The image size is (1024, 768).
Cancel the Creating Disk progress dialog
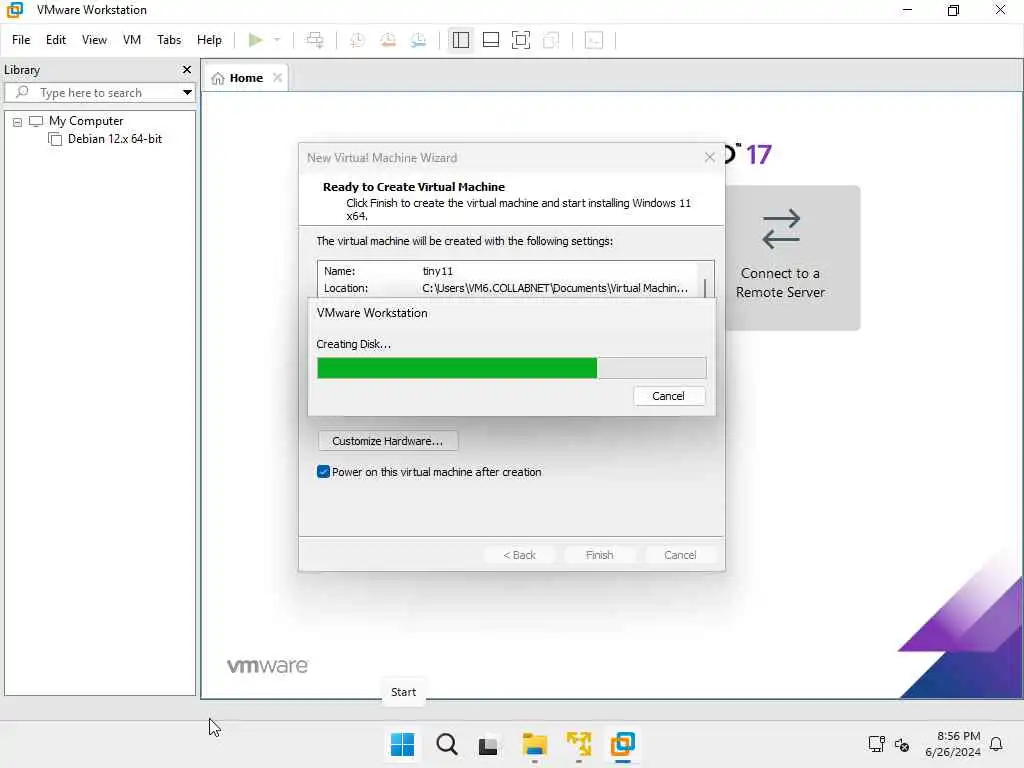coord(668,396)
